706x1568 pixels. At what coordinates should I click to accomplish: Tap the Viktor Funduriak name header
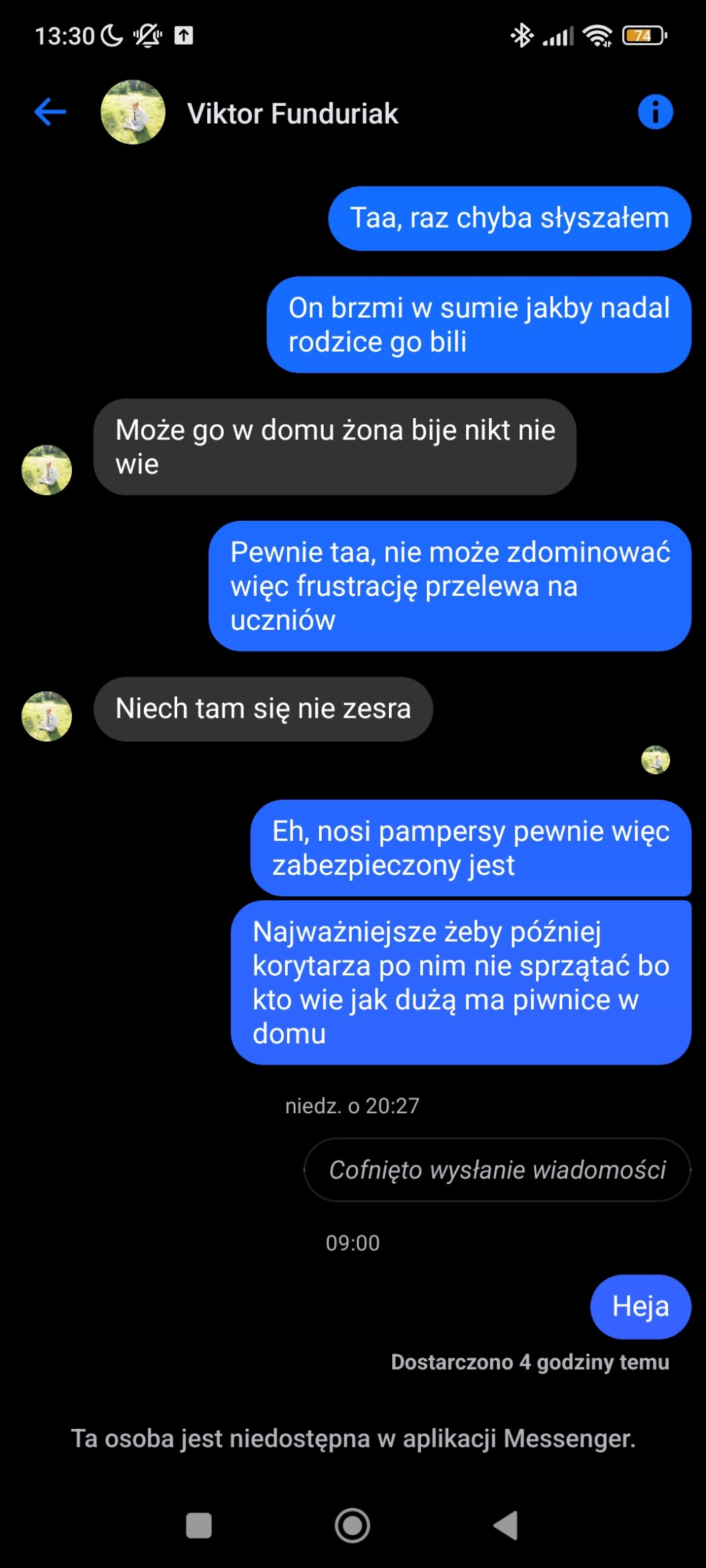pyautogui.click(x=292, y=114)
